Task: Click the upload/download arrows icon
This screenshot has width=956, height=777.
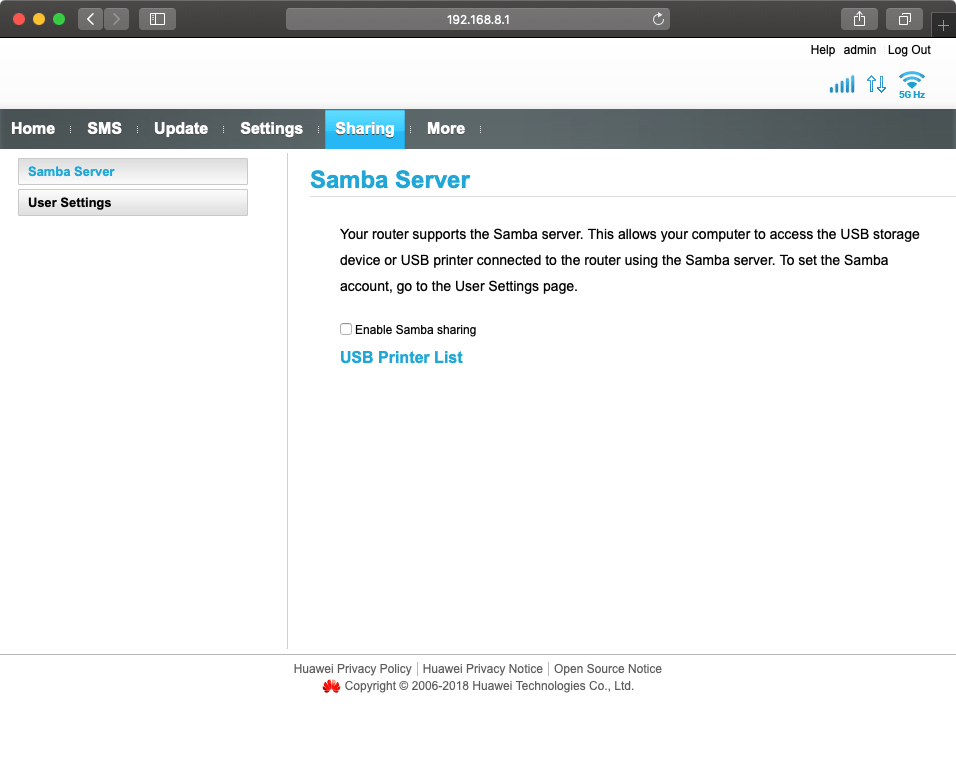Action: point(877,84)
